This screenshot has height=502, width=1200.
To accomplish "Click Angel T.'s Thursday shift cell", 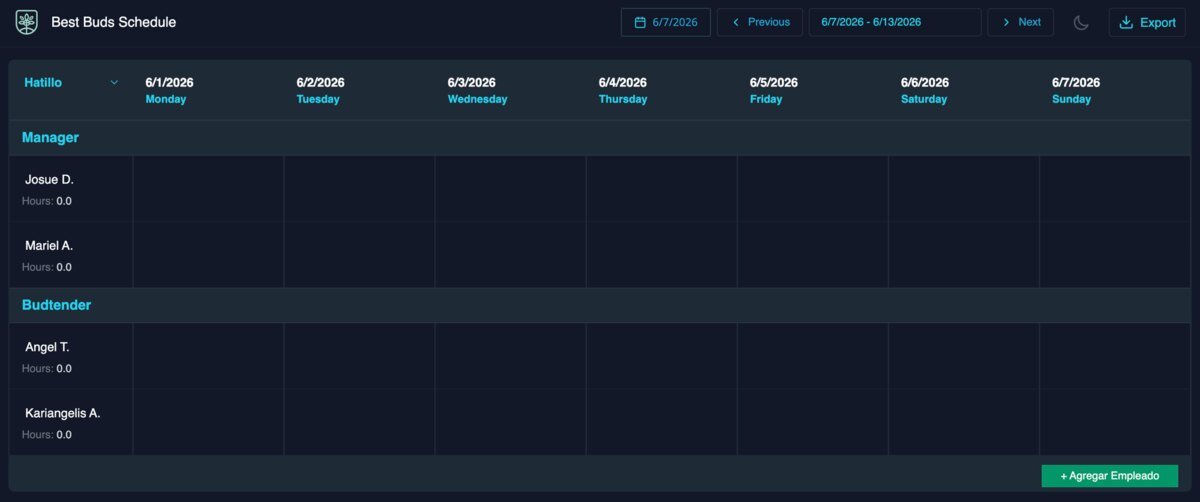I will pos(662,356).
